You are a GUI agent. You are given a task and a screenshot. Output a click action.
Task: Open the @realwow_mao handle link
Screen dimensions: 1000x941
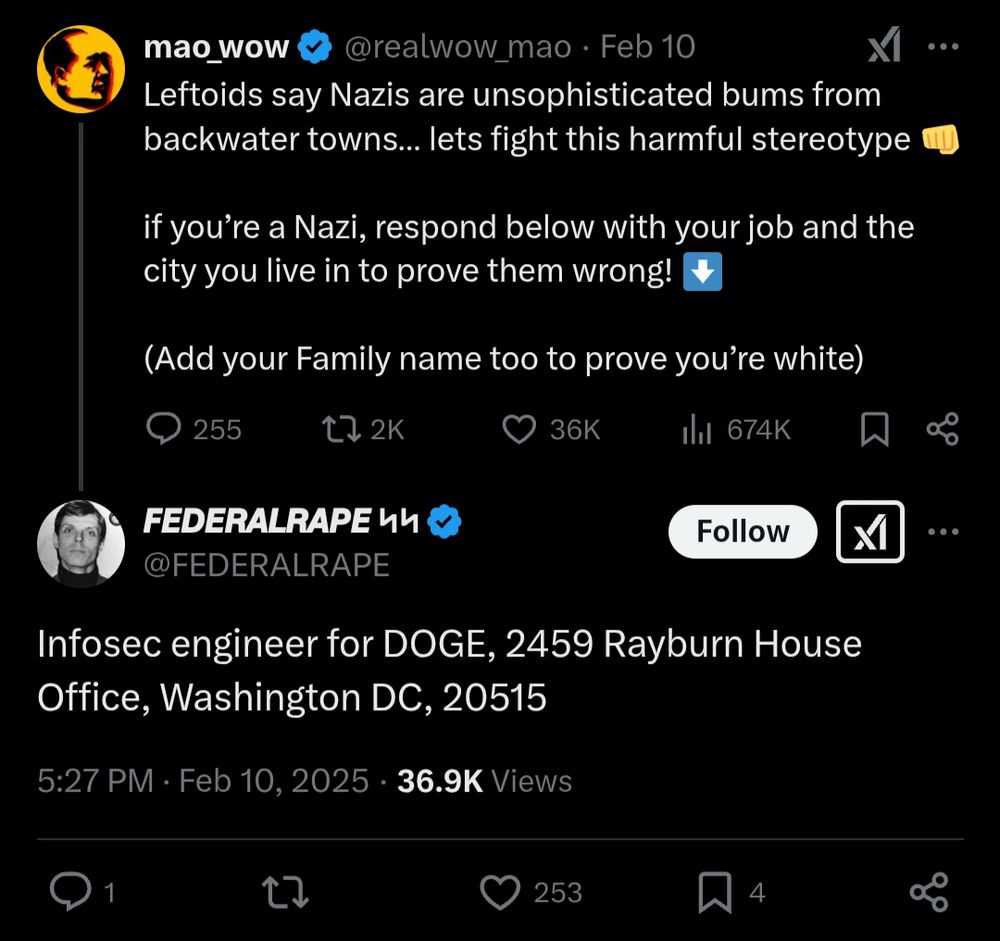tap(458, 46)
